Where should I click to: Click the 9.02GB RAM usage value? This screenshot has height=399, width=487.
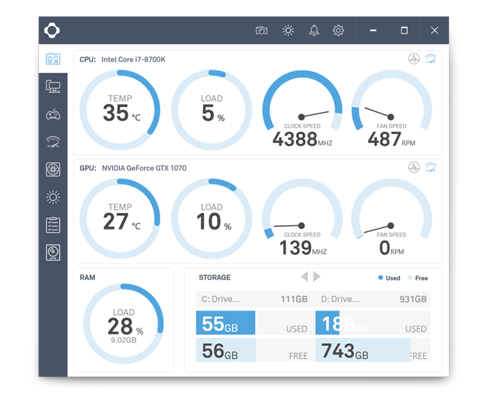[x=124, y=340]
